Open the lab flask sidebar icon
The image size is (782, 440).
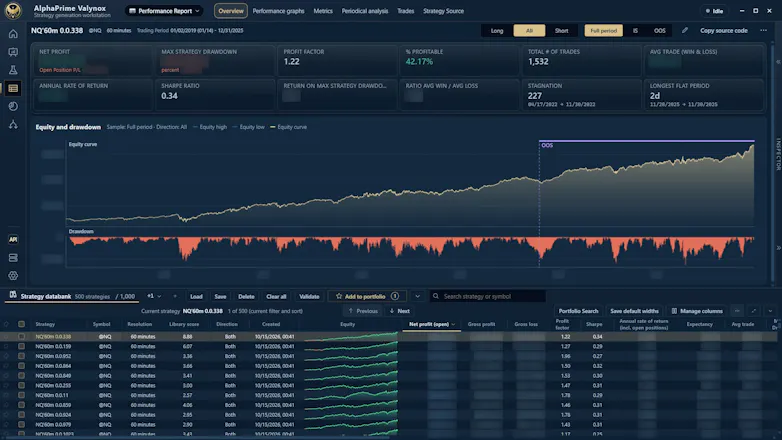(13, 70)
